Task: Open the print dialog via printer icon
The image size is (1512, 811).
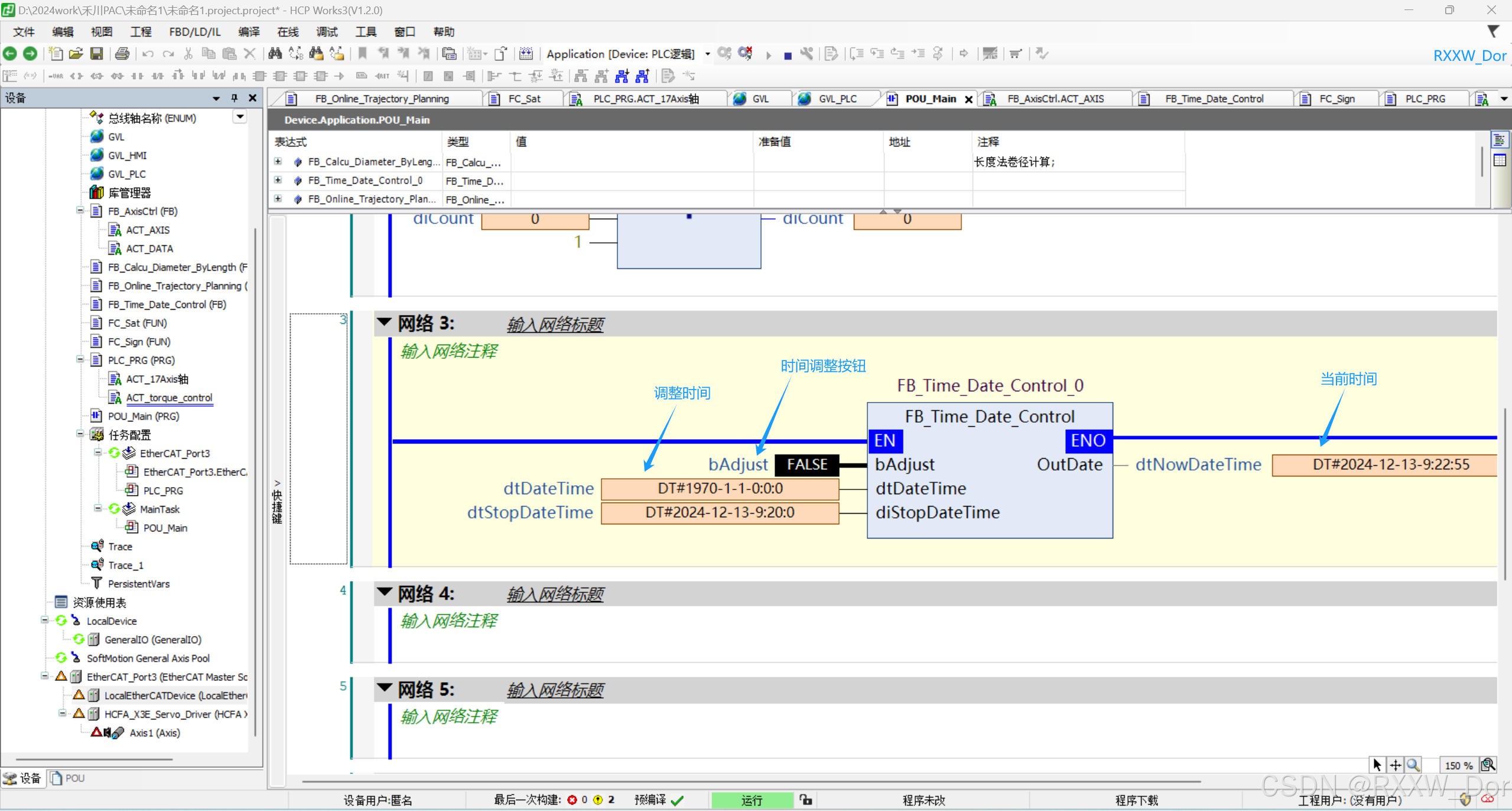Action: tap(122, 53)
